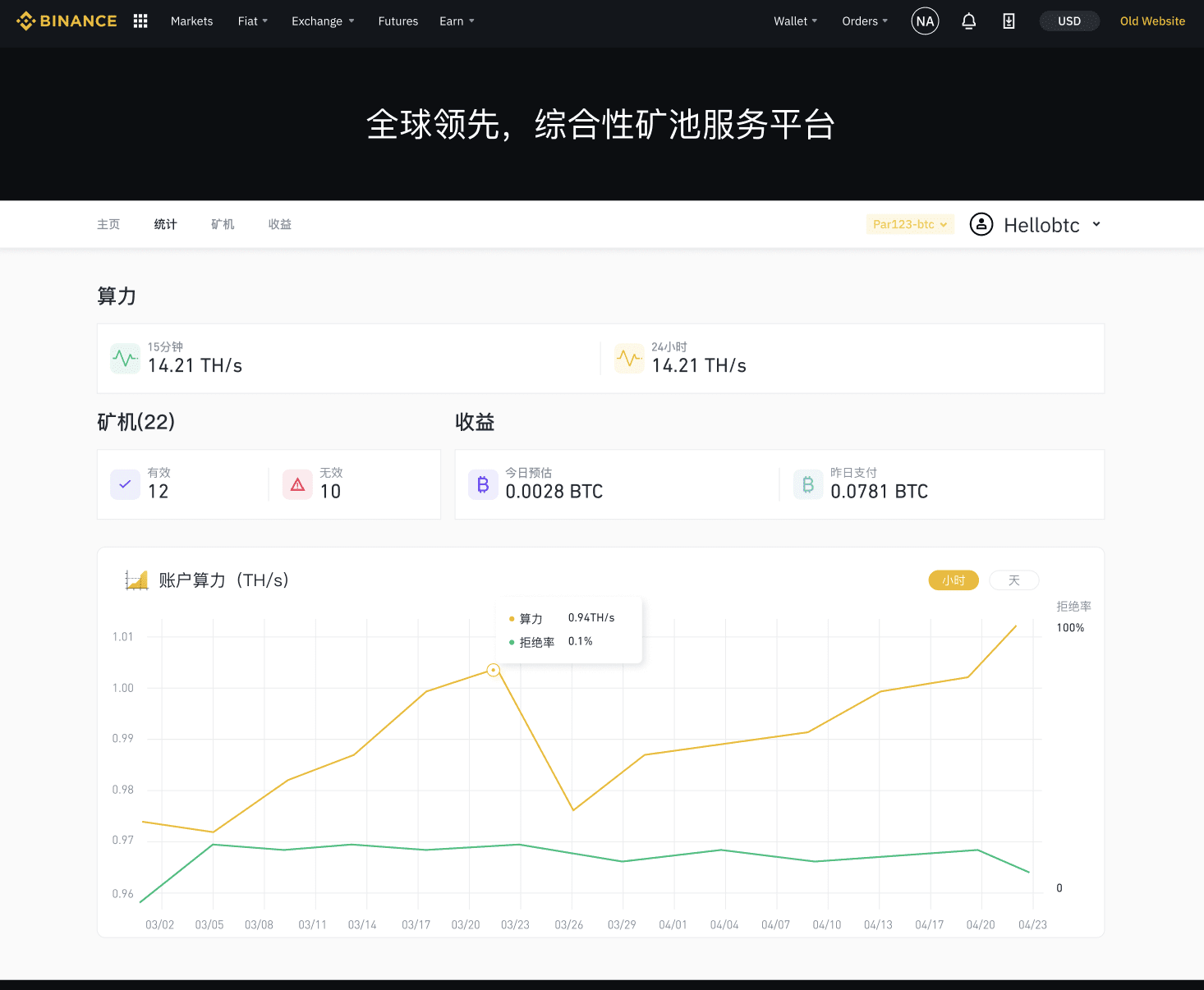Switch chart to daily (天) view
1204x990 pixels.
(1014, 580)
